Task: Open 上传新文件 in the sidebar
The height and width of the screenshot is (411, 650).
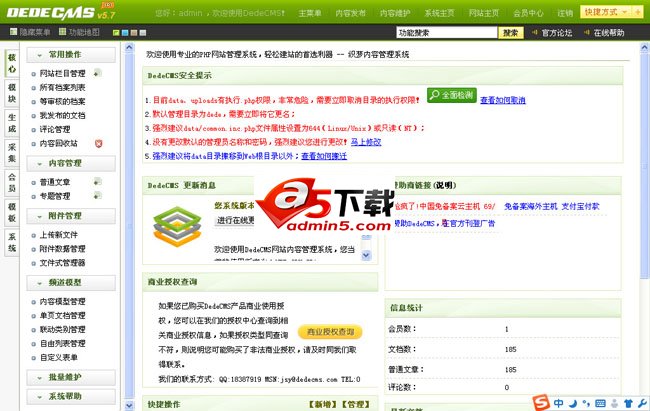Action: 59,235
